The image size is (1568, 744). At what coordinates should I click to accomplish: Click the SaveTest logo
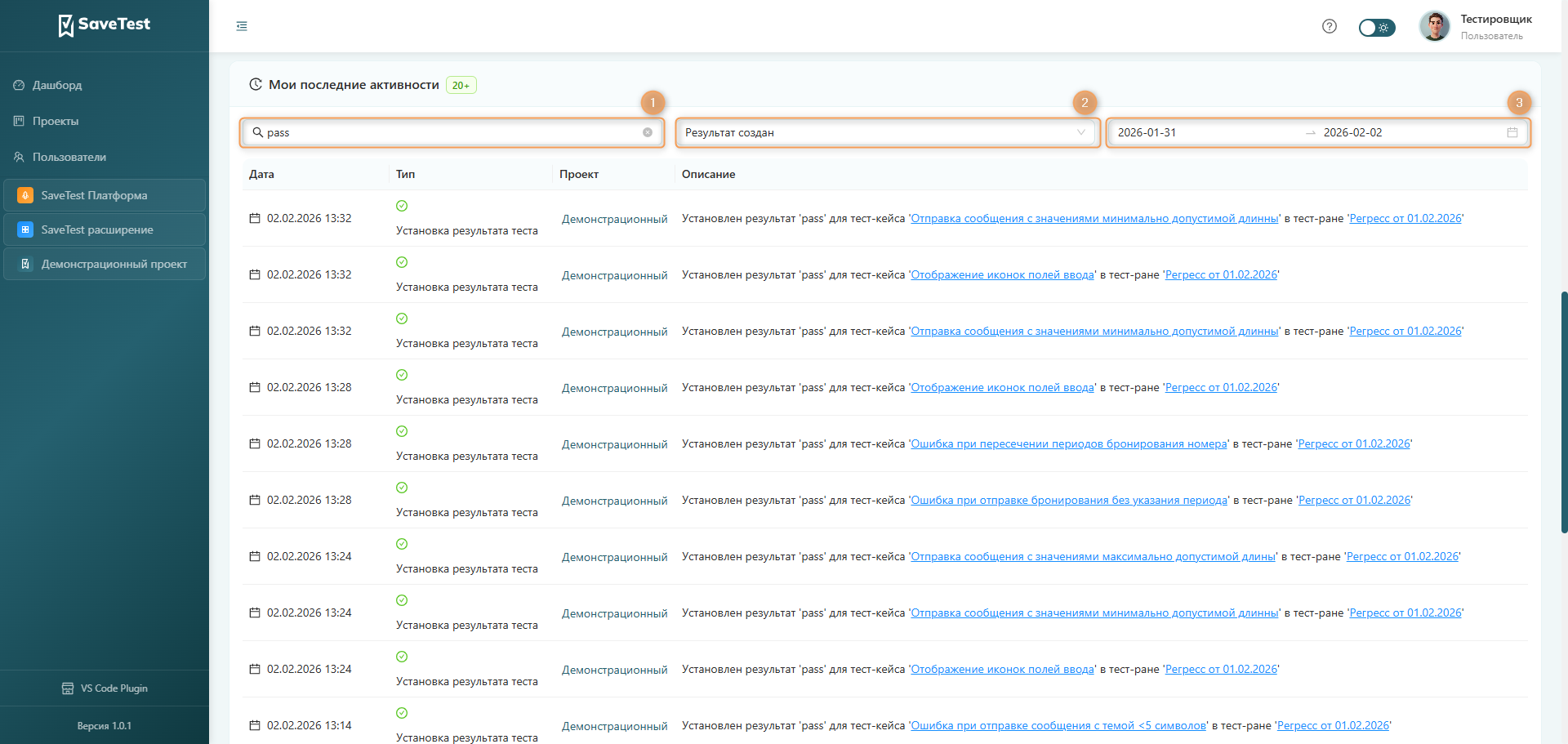pos(104,25)
